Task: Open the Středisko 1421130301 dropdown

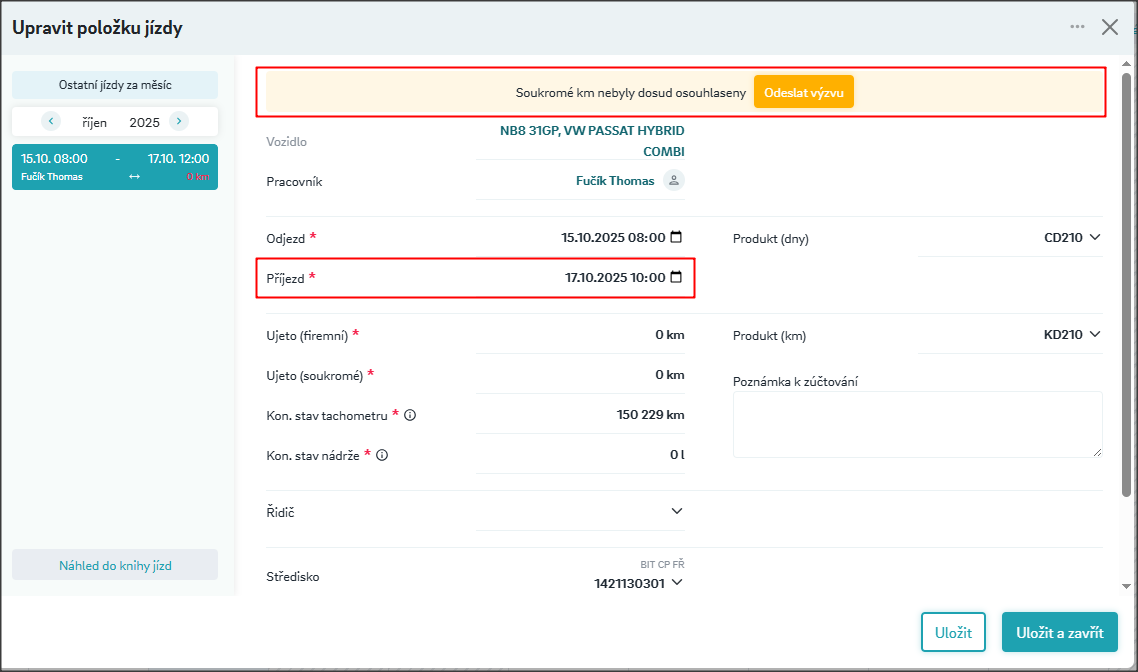Action: [677, 583]
